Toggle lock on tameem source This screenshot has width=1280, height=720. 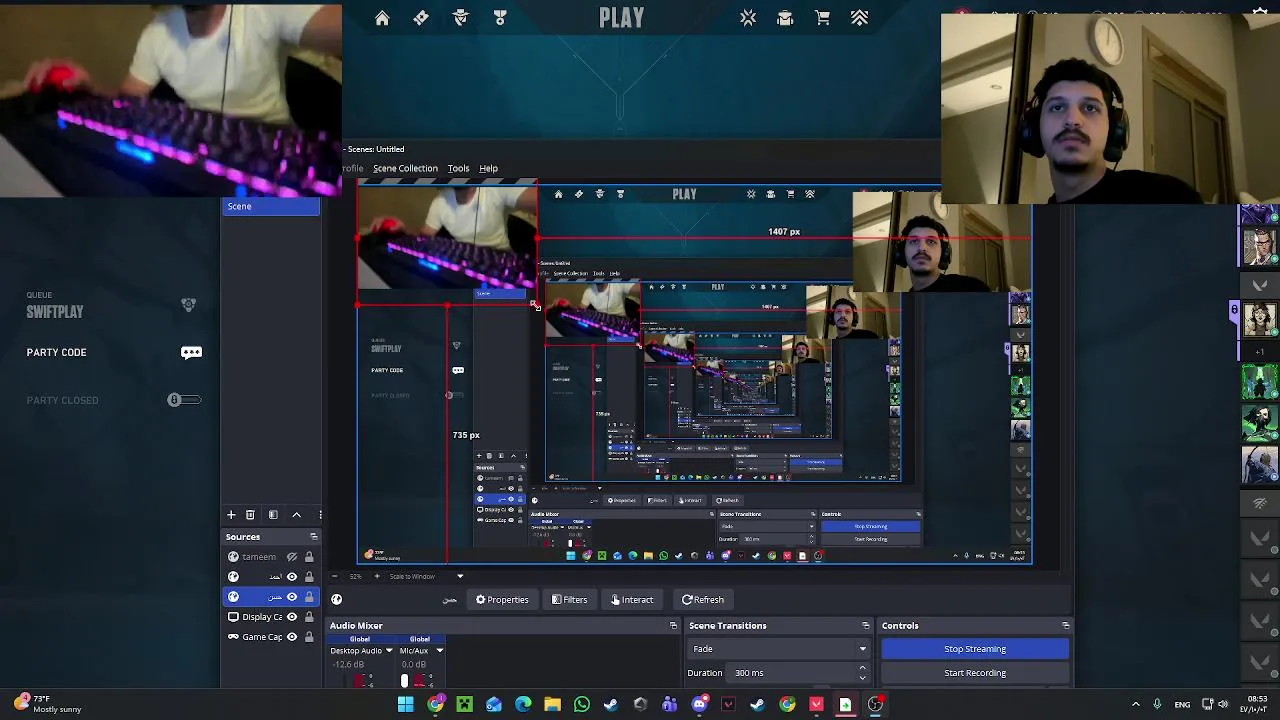click(x=309, y=557)
